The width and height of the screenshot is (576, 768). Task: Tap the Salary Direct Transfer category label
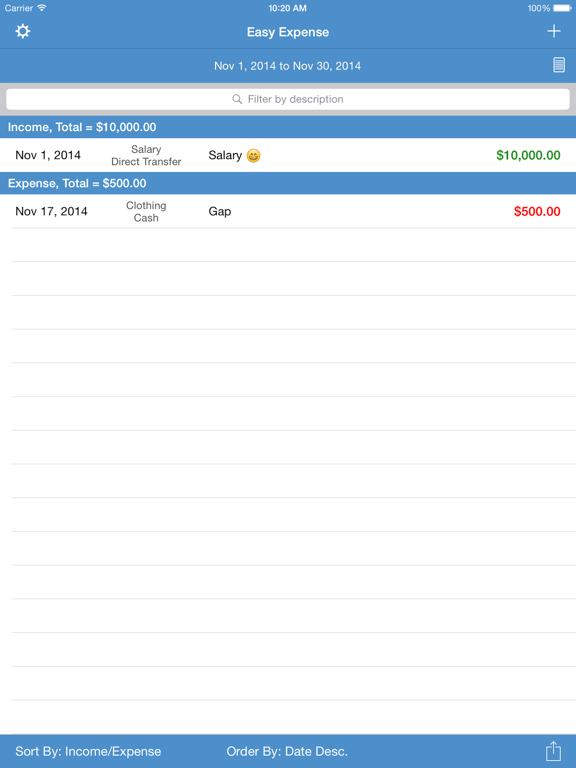click(x=146, y=155)
